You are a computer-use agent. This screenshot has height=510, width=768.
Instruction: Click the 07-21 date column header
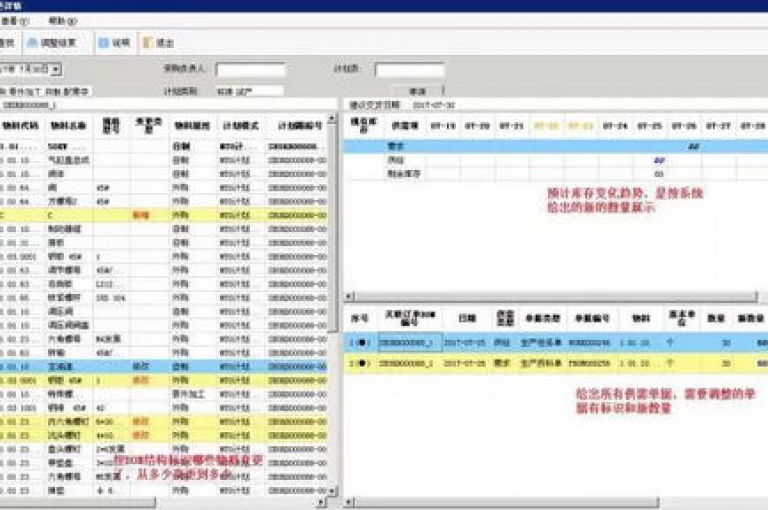(512, 126)
